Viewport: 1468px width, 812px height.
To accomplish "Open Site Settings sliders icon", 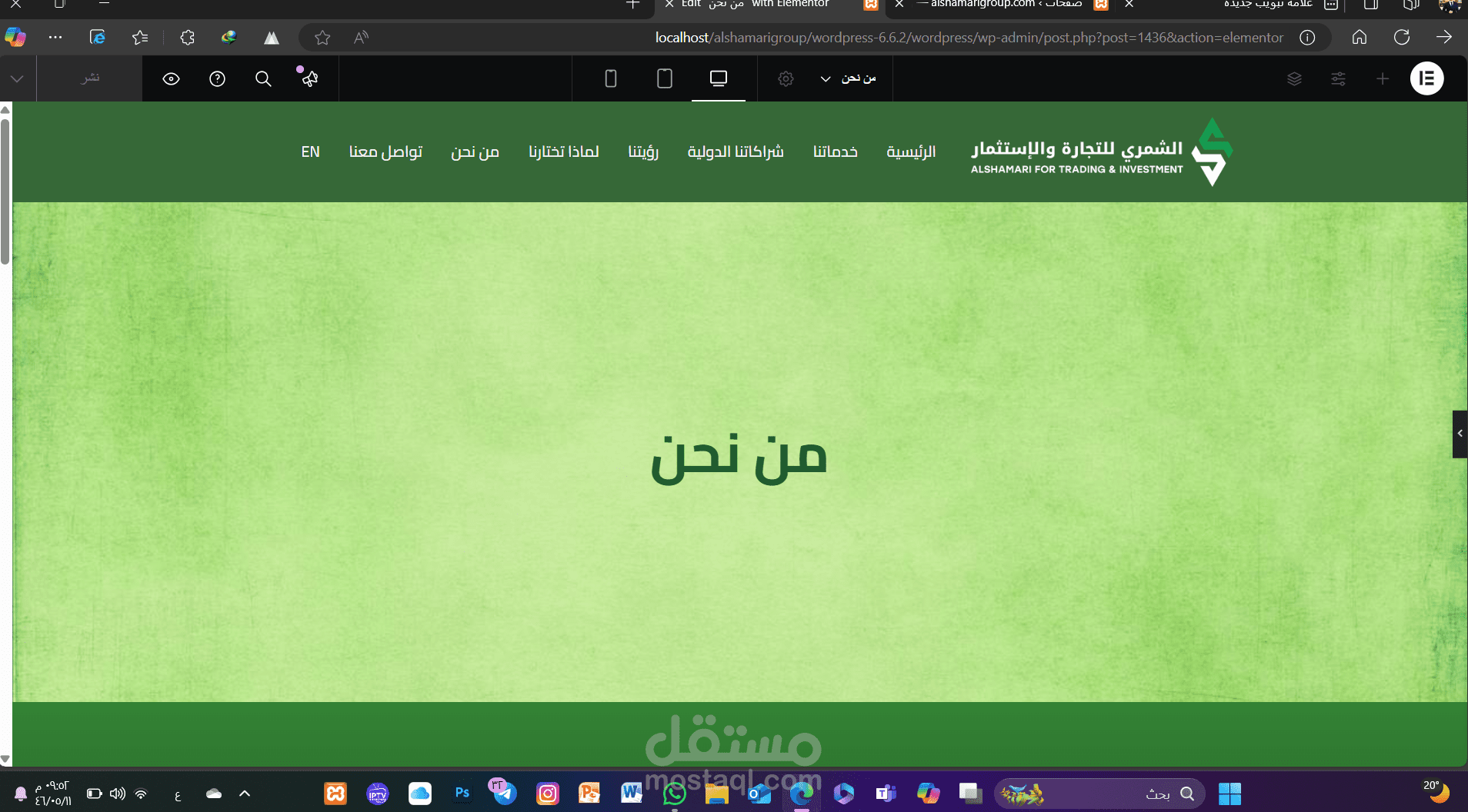I will [x=1339, y=78].
